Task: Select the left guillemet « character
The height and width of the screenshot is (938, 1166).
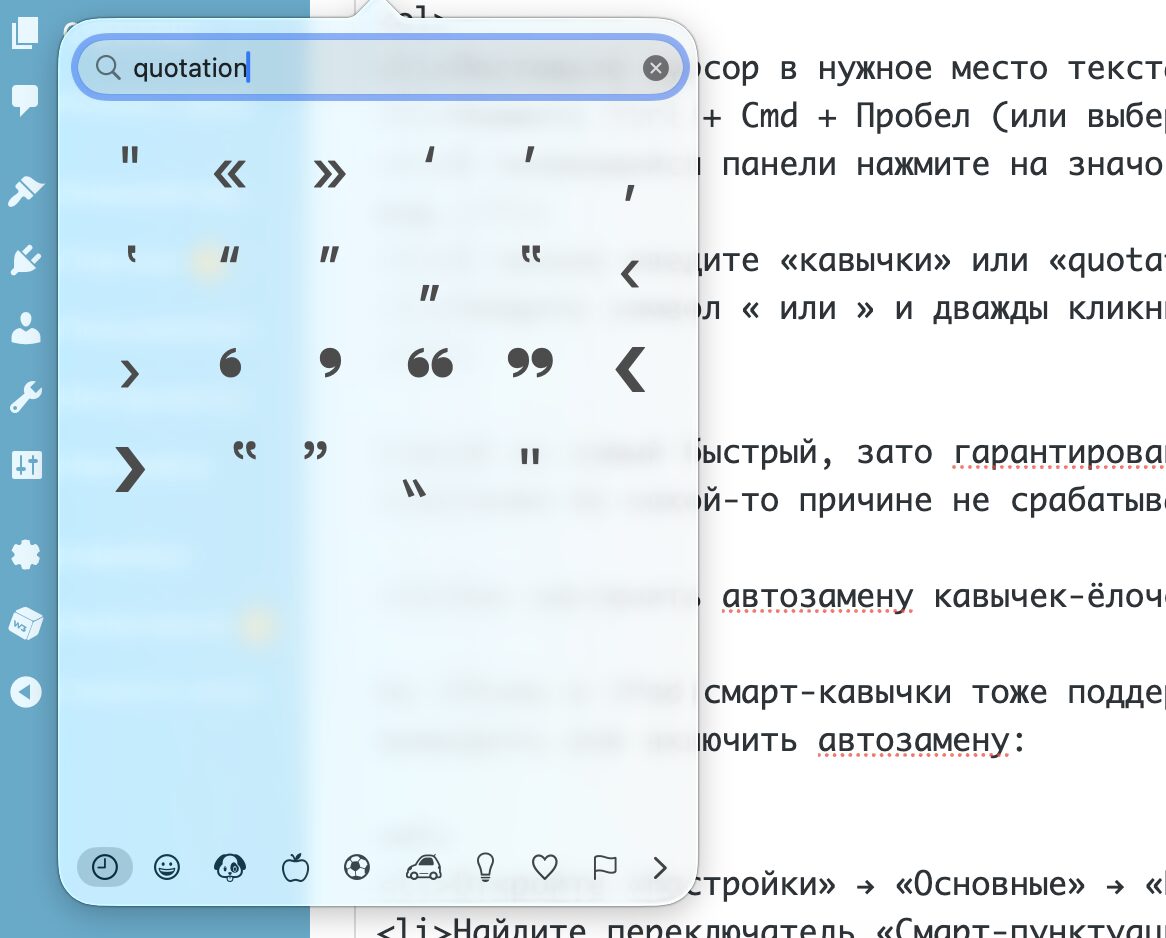Action: (x=229, y=173)
